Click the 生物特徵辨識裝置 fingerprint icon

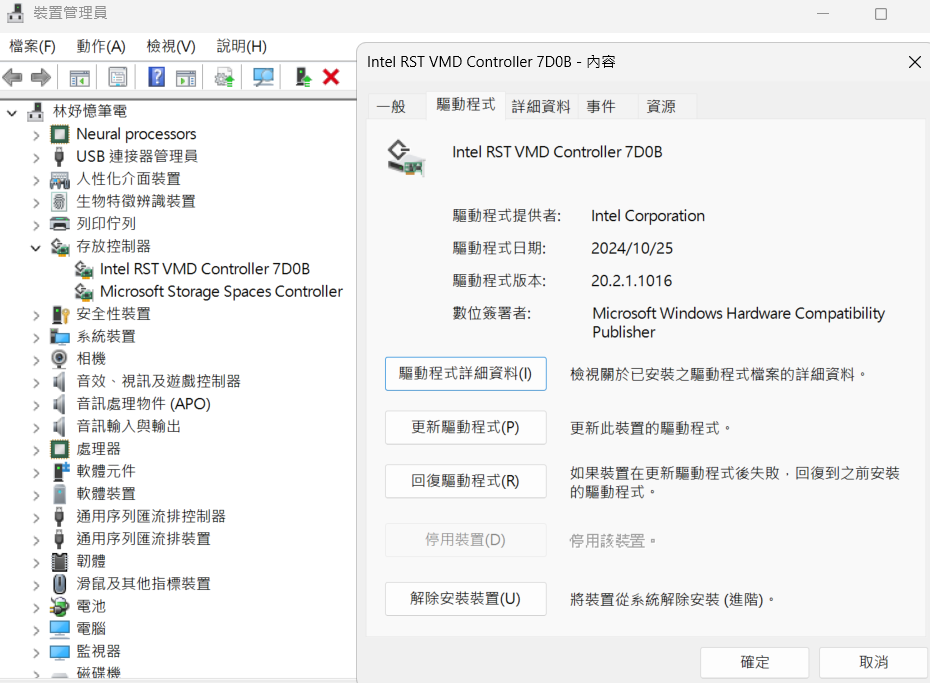(x=59, y=202)
